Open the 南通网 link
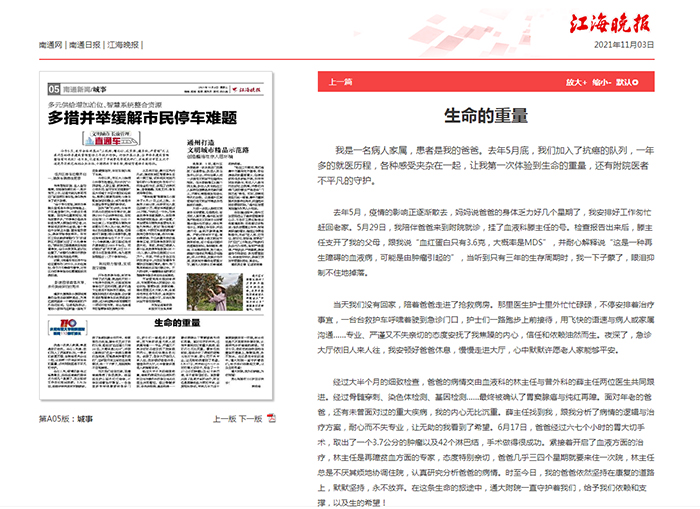The width and height of the screenshot is (700, 509). tap(51, 45)
